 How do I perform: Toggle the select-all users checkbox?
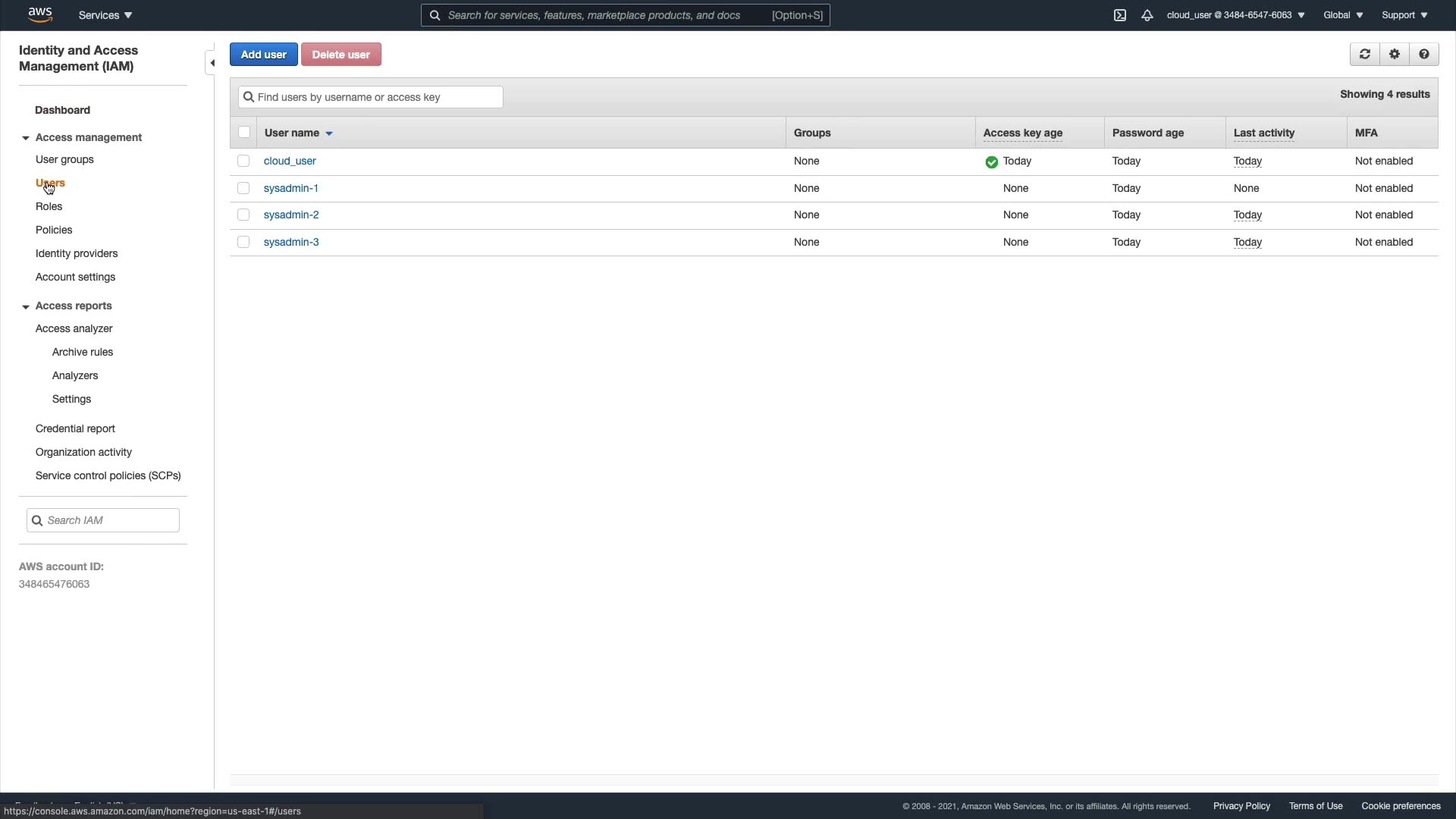(x=244, y=132)
